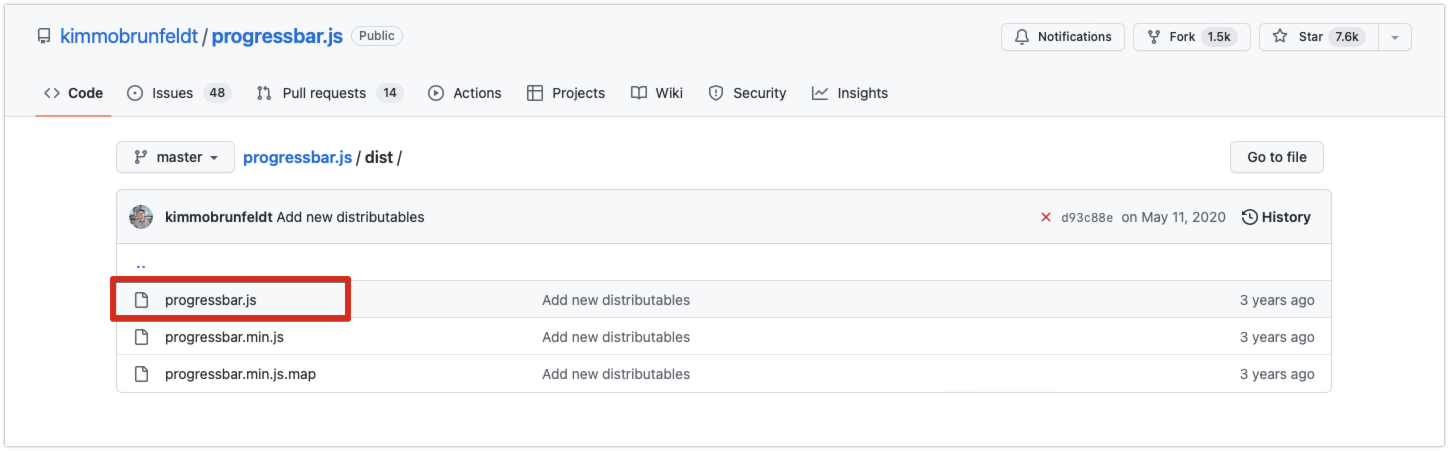Image resolution: width=1449 pixels, height=451 pixels.
Task: Open latest commit message Add new distributables
Action: pyautogui.click(x=351, y=217)
